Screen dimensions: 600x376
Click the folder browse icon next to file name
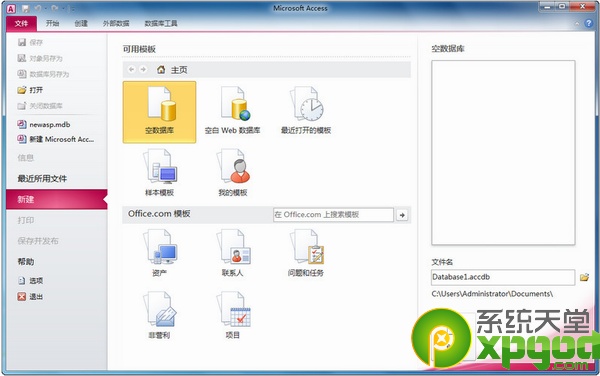[x=584, y=277]
